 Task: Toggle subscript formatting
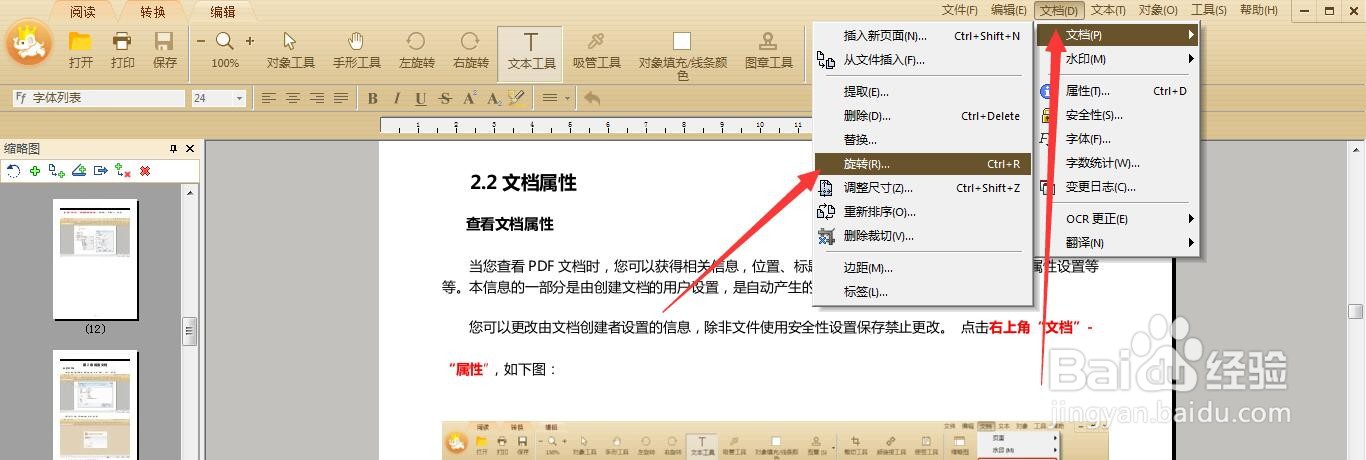(493, 98)
